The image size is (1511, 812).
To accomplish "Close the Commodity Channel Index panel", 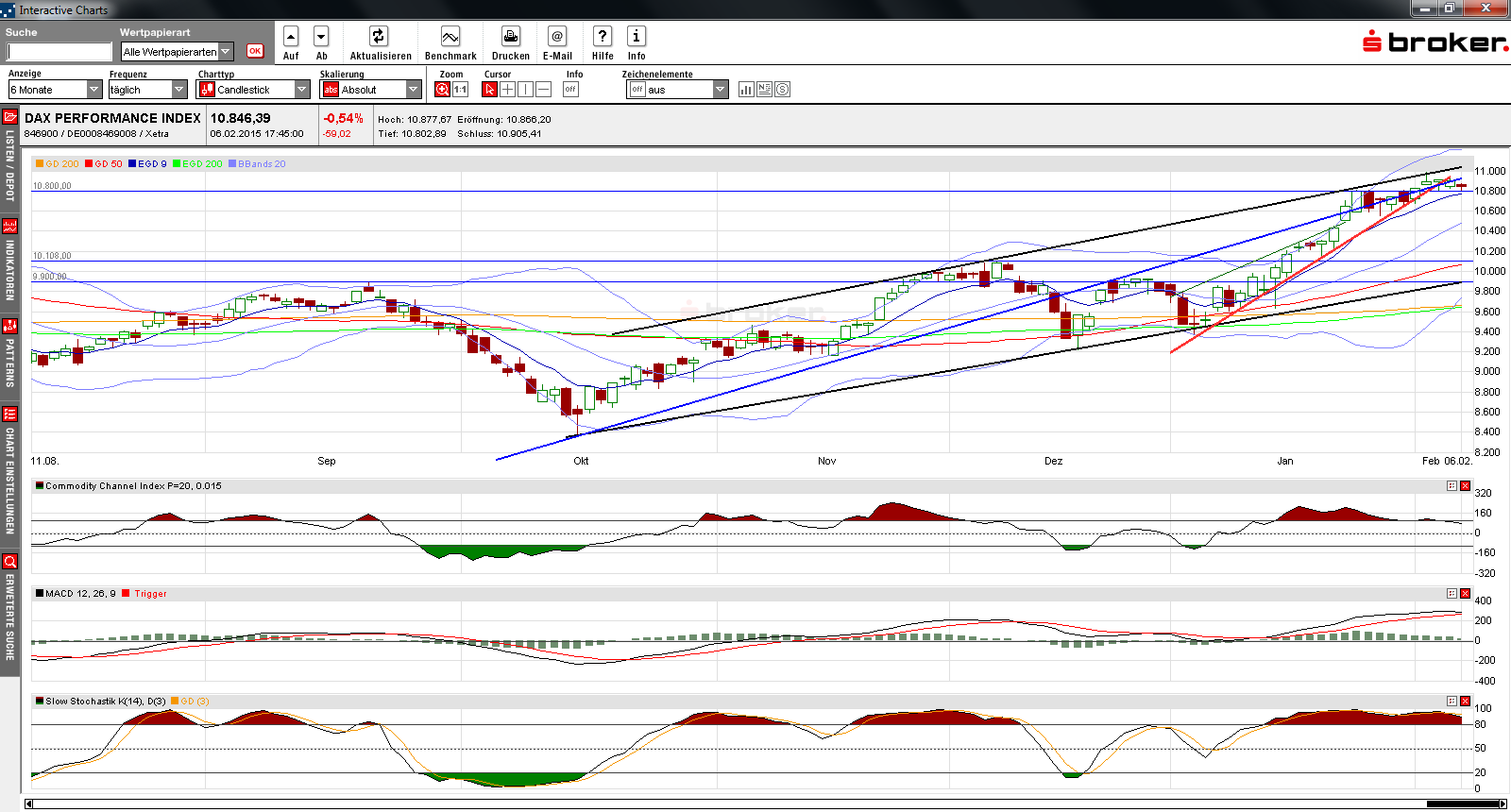I will tap(1466, 486).
